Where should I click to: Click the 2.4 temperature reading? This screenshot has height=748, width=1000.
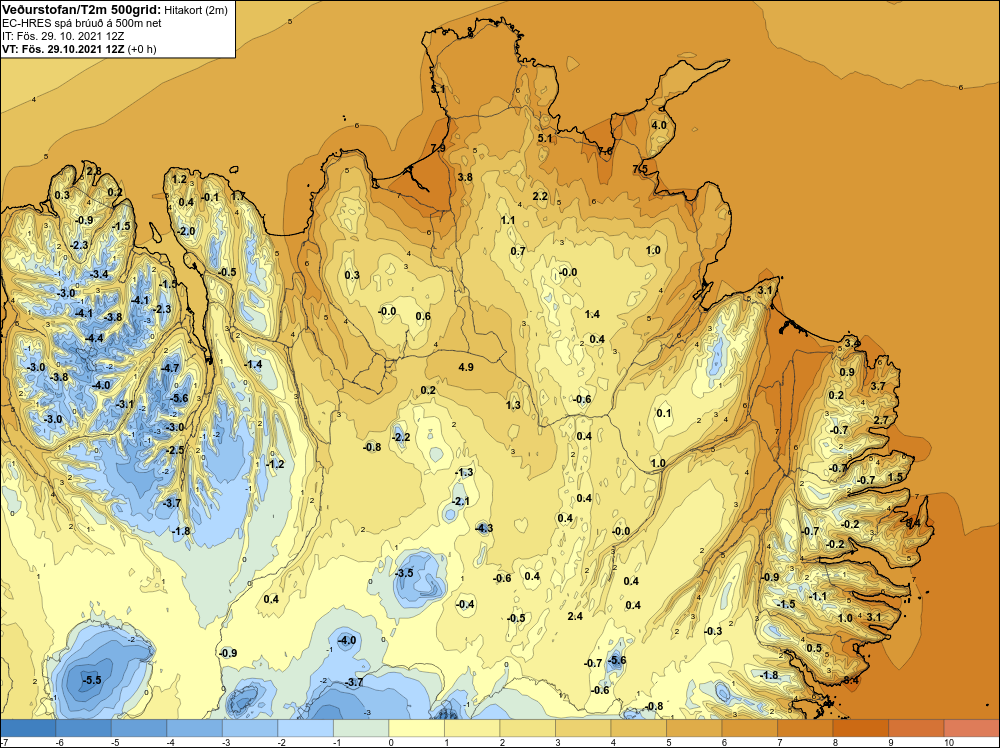575,616
